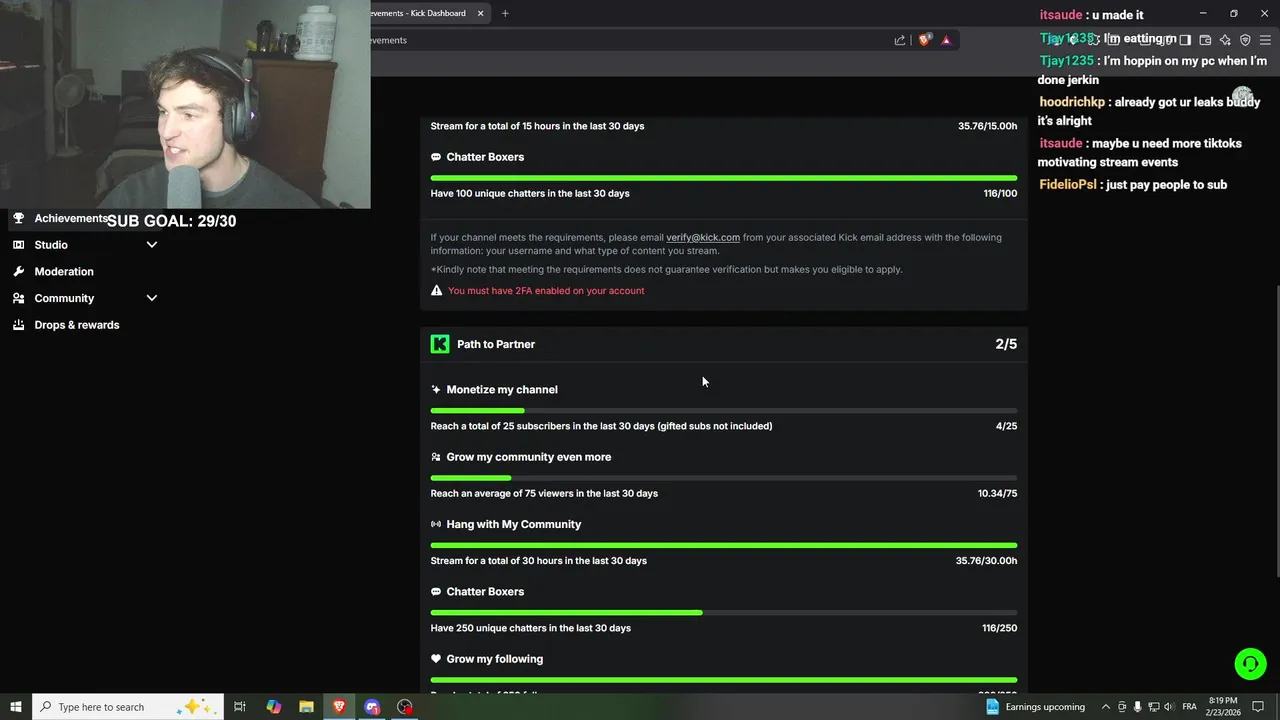Image resolution: width=1280 pixels, height=720 pixels.
Task: Open the Brave Wallet icon
Action: click(x=1205, y=40)
